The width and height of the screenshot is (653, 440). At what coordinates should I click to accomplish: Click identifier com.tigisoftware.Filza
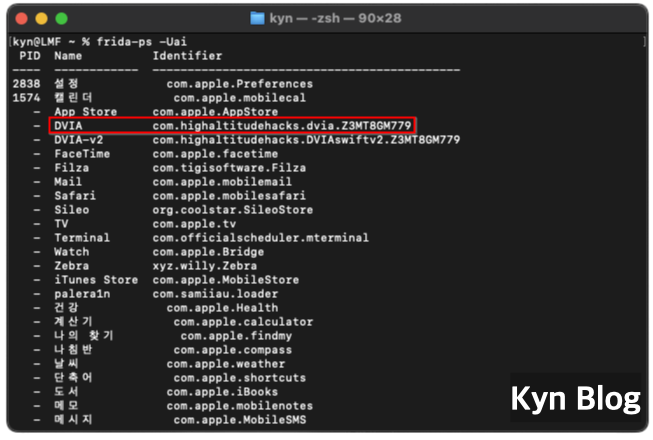[229, 168]
